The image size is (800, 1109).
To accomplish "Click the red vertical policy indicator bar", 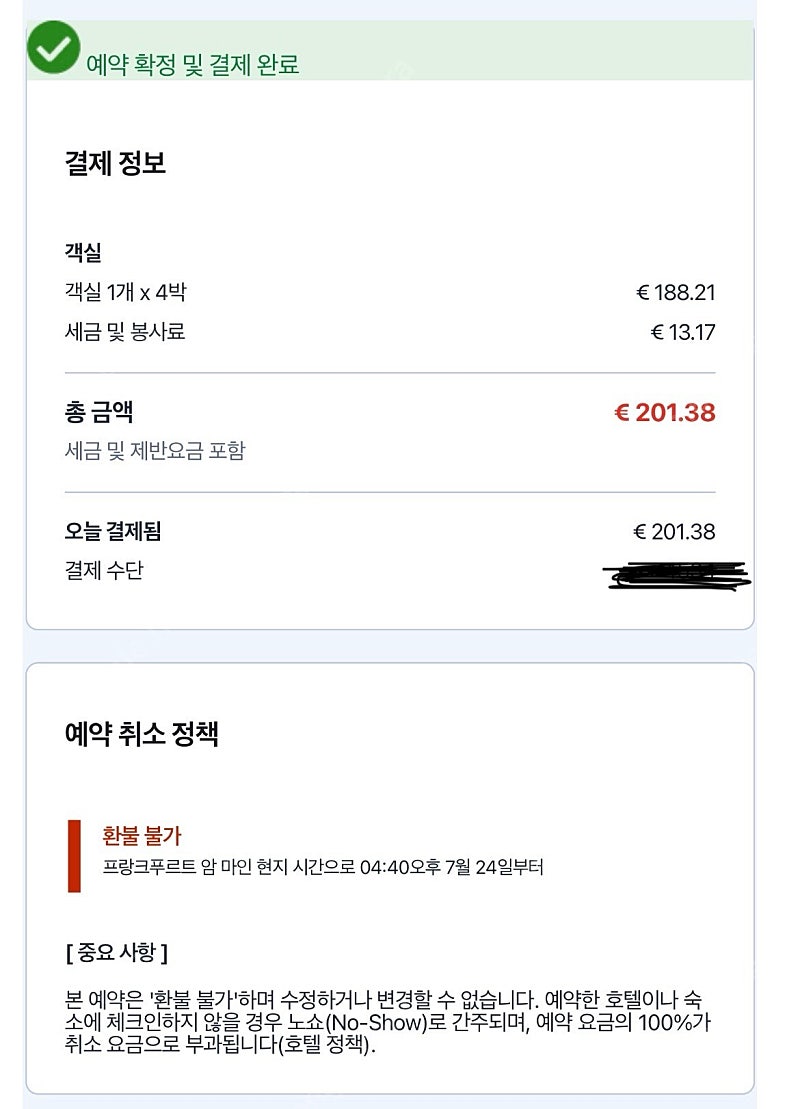I will coord(74,856).
